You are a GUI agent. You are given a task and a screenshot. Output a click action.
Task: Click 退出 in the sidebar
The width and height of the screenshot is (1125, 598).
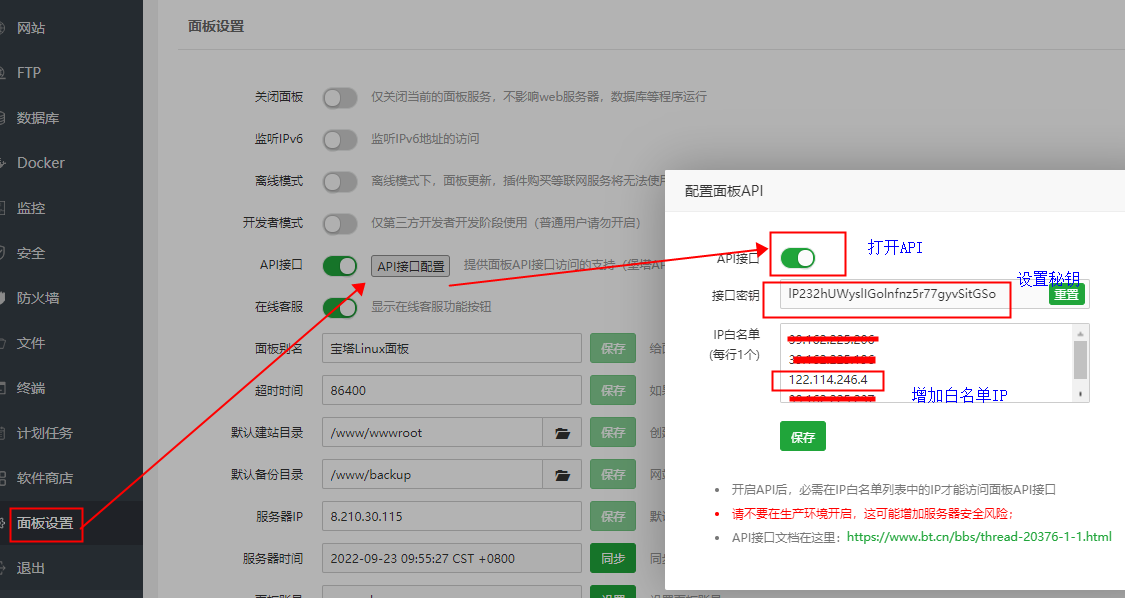(x=30, y=569)
